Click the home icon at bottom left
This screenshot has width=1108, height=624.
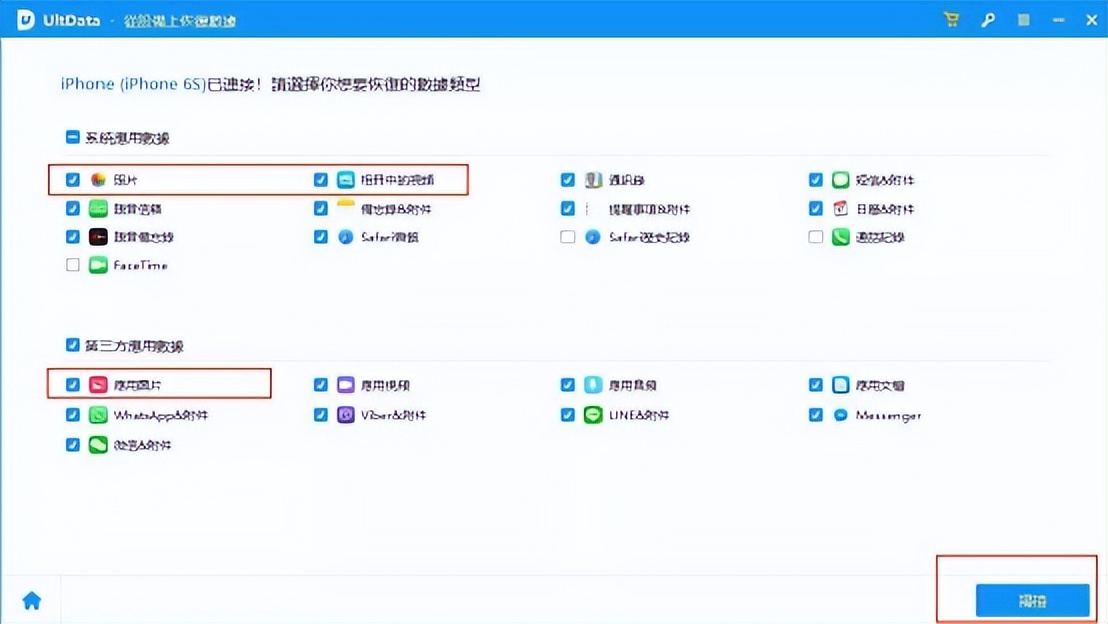pos(31,599)
